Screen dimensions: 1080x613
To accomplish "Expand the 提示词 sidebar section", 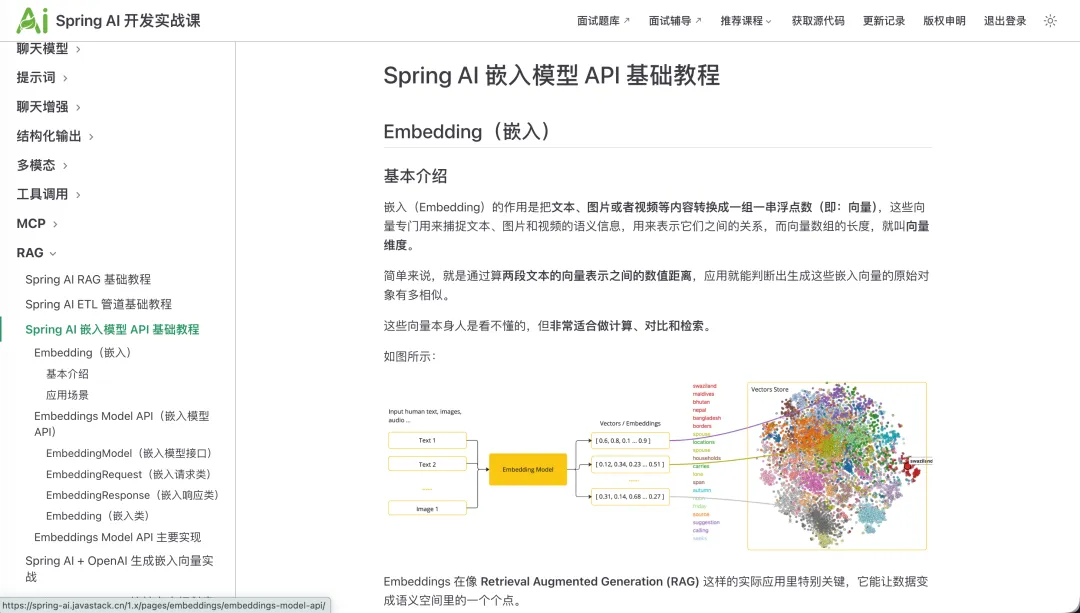I will (42, 78).
